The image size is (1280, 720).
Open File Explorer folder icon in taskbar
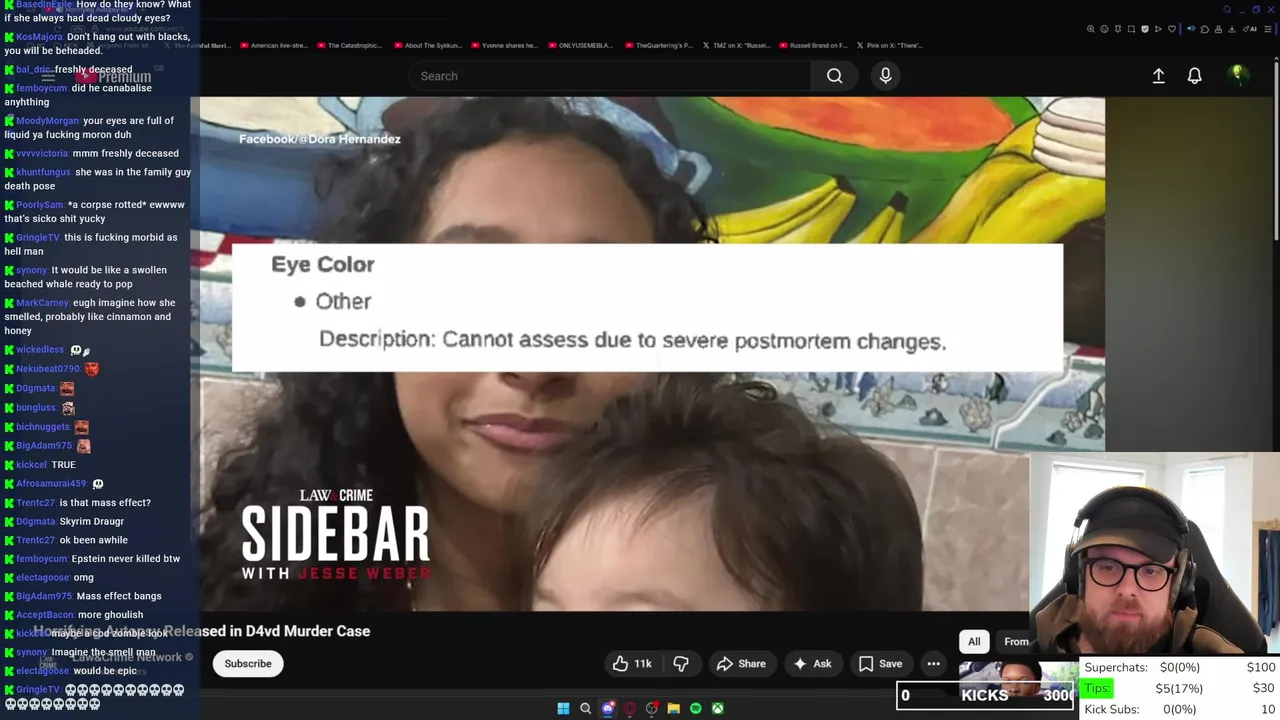point(674,709)
